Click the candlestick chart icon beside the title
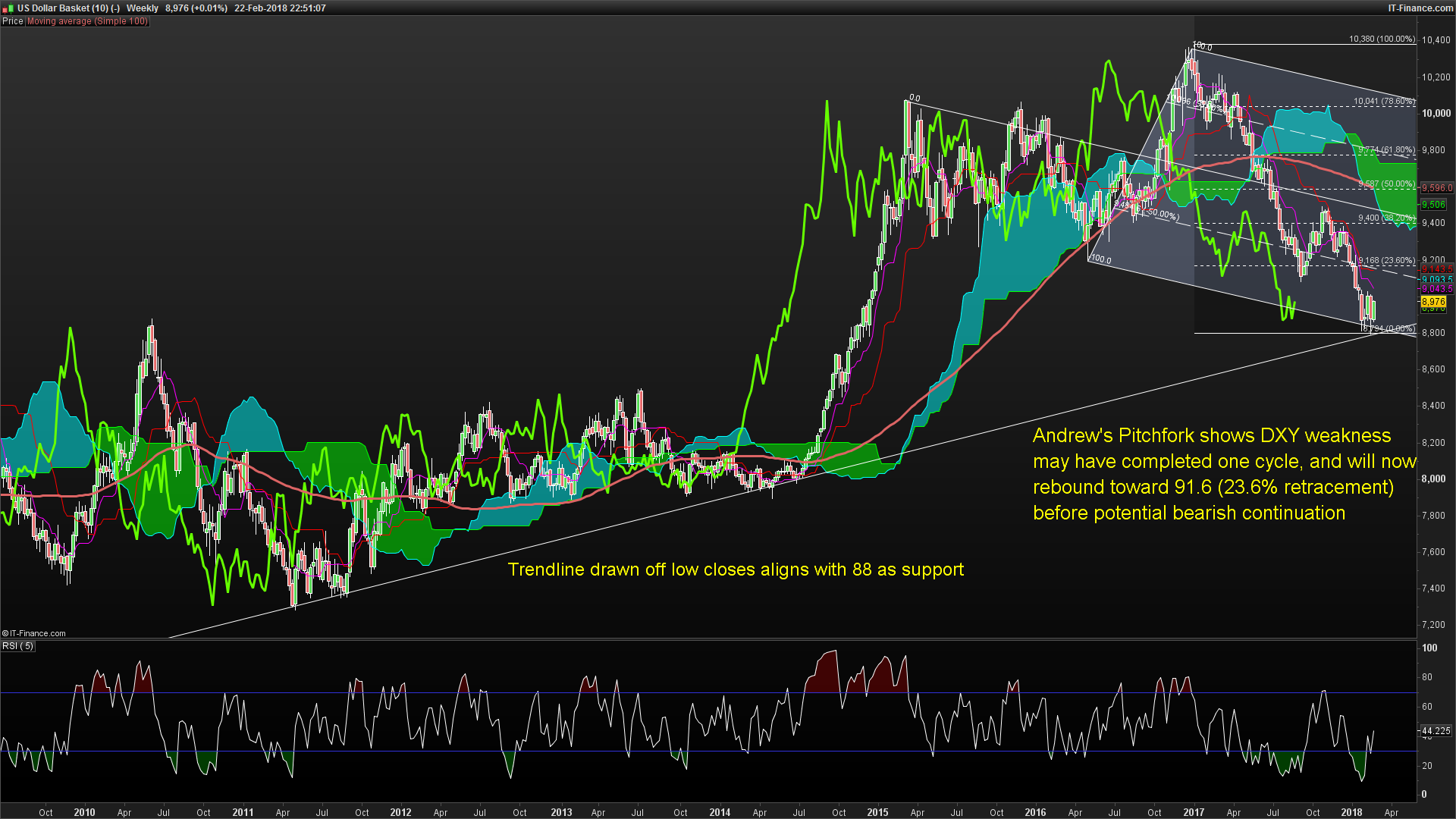Image resolution: width=1456 pixels, height=819 pixels. [8, 8]
